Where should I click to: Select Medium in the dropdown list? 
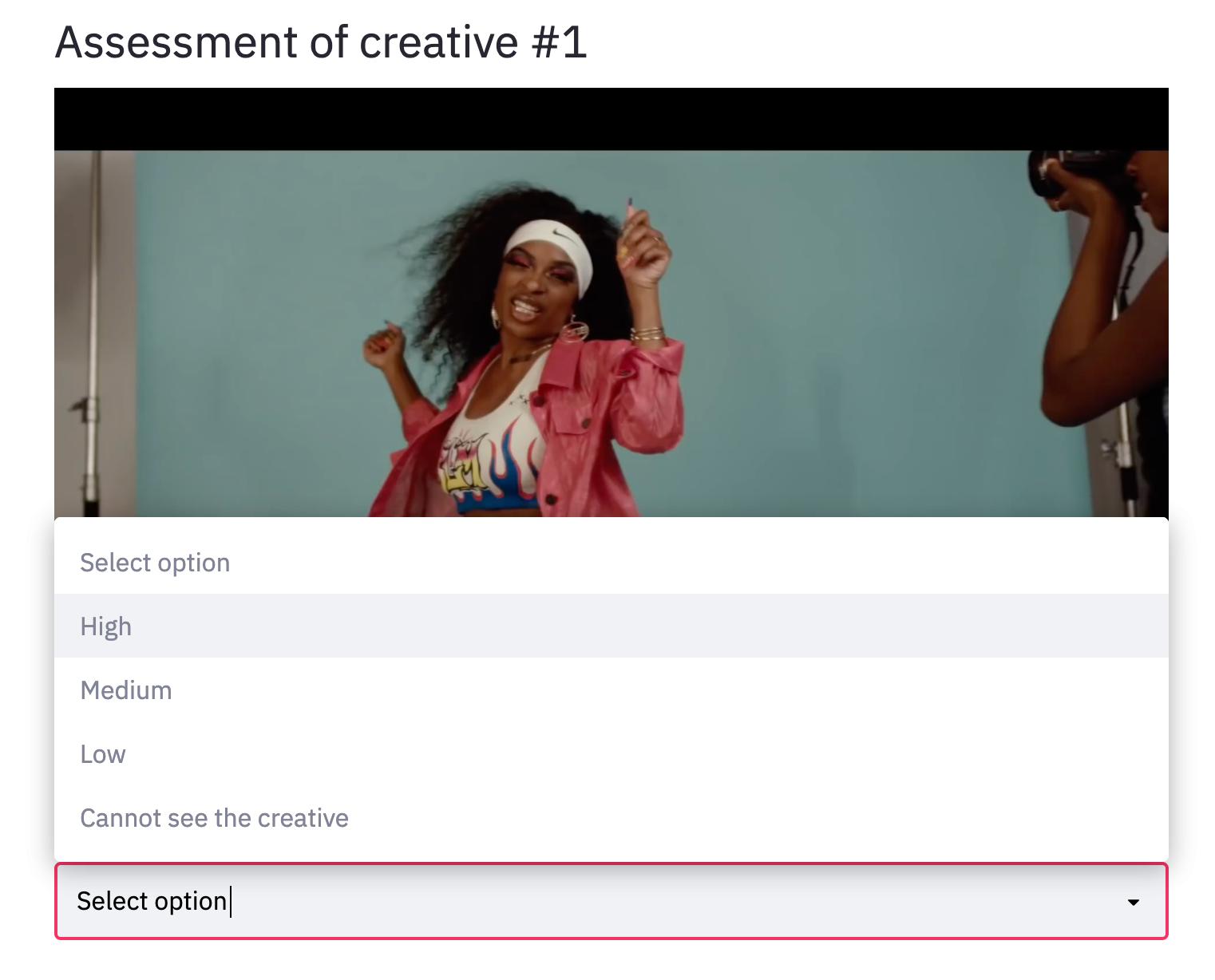tap(126, 690)
